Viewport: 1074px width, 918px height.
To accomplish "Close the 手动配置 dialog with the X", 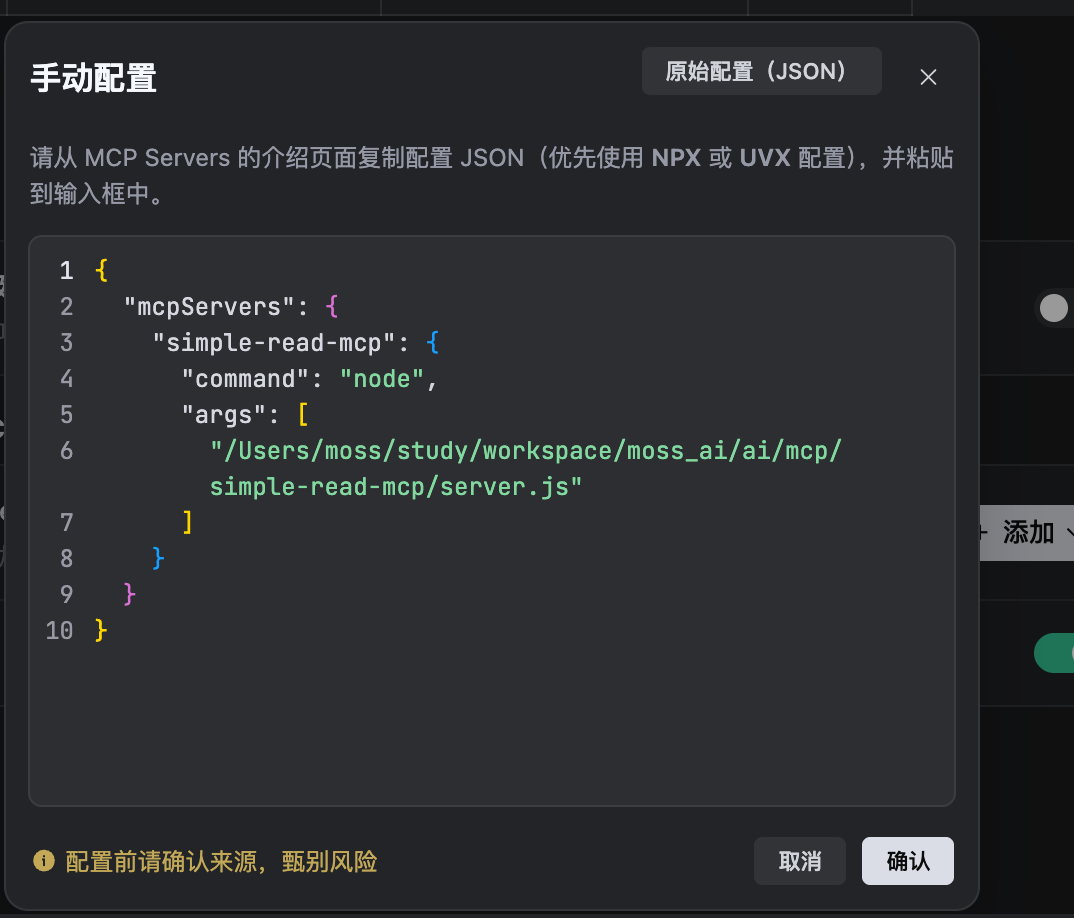I will (928, 77).
